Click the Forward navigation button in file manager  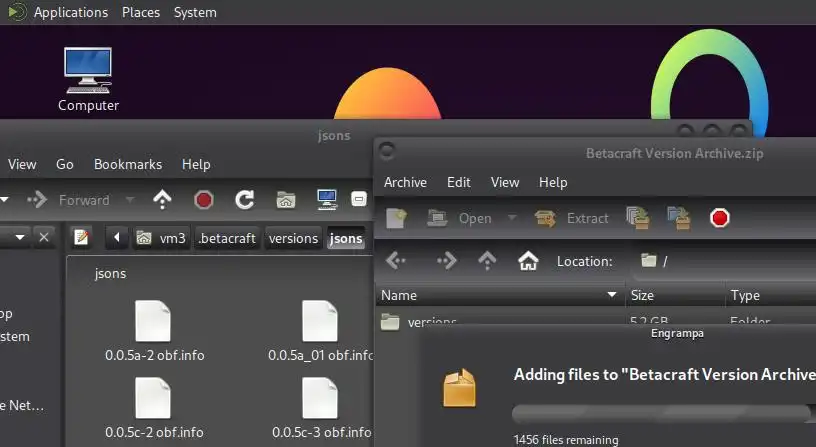pos(69,200)
